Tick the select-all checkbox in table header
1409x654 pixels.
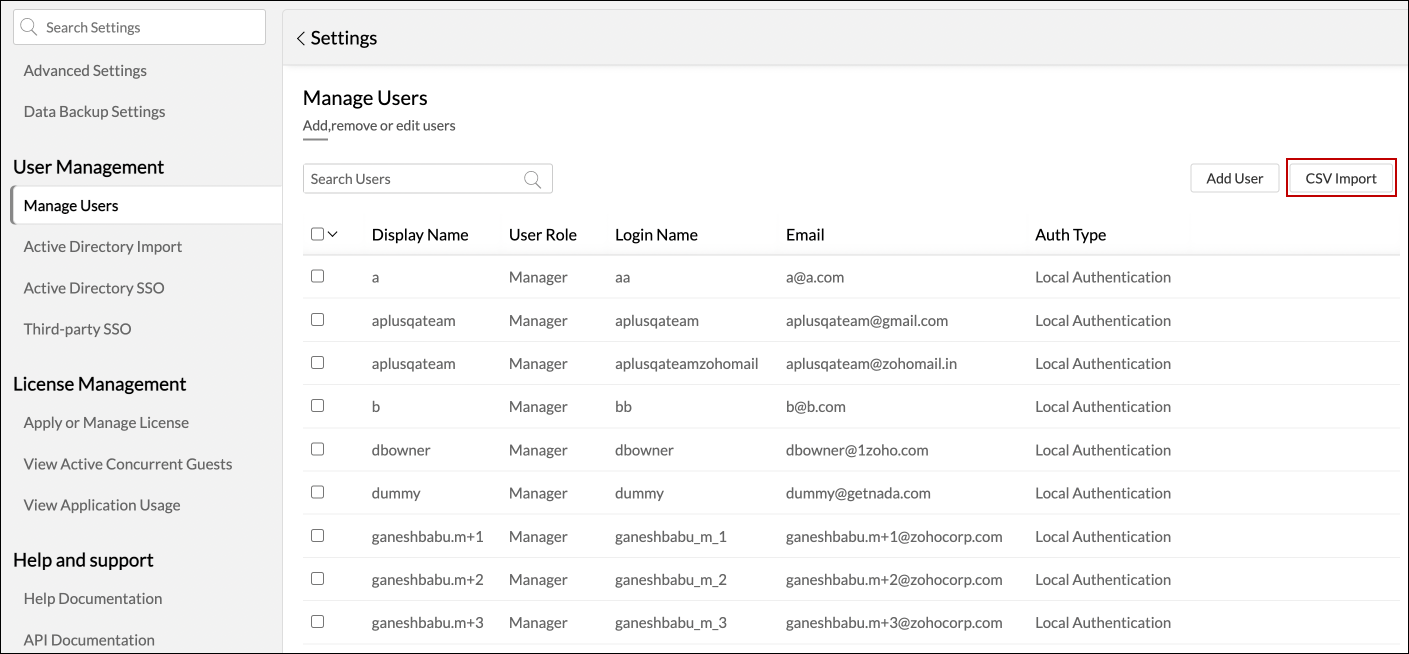(317, 234)
